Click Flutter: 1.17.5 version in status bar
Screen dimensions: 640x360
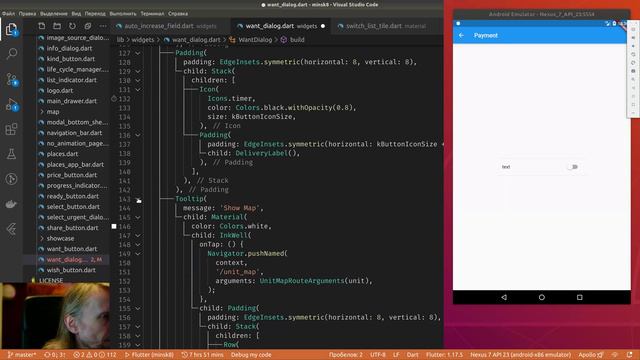tap(444, 355)
